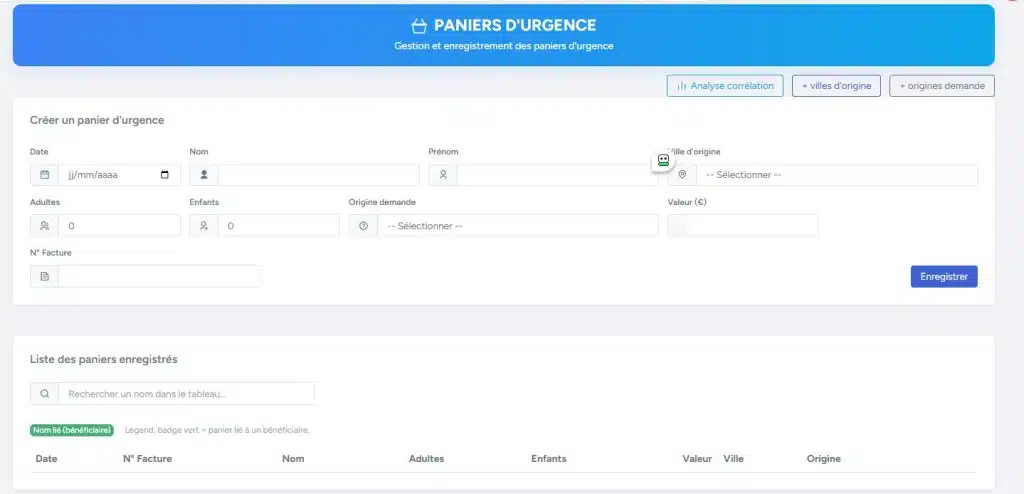1024x494 pixels.
Task: Focus the Nom text field
Action: (x=319, y=175)
